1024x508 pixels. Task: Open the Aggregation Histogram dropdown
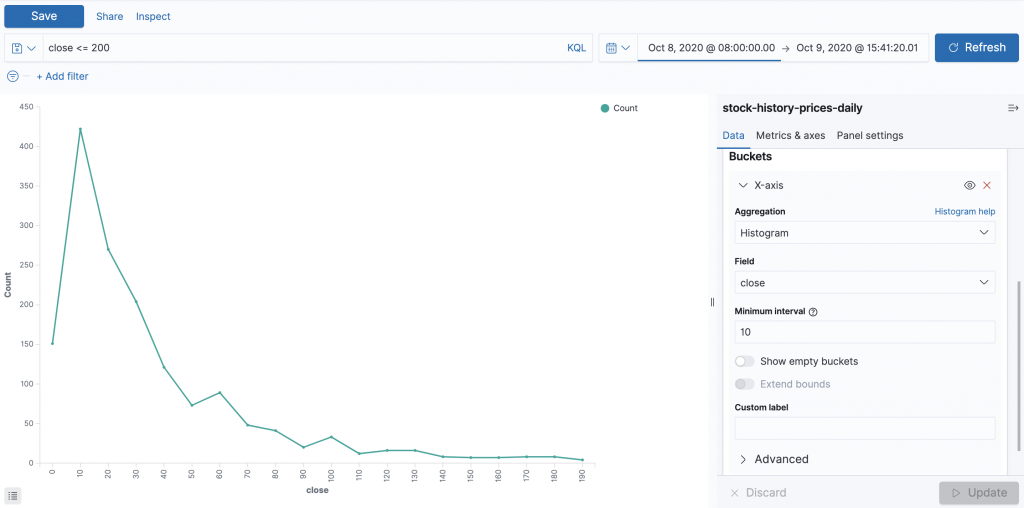point(864,233)
